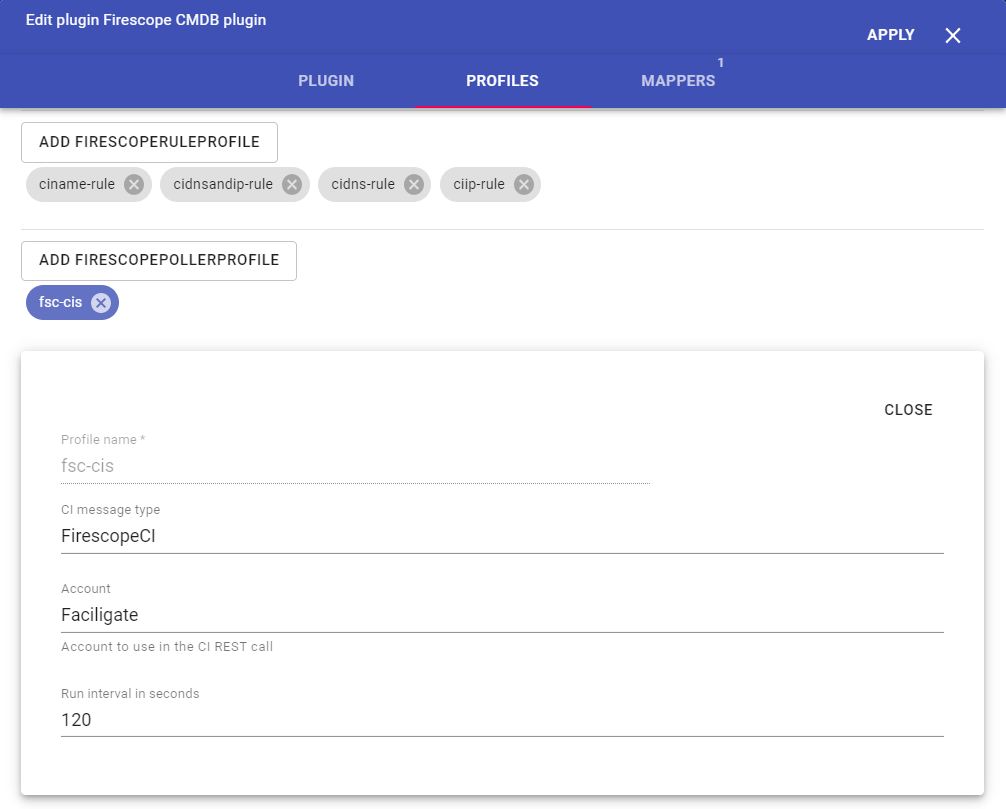The image size is (1006, 809).
Task: Edit the Run interval in seconds field
Action: click(x=502, y=719)
